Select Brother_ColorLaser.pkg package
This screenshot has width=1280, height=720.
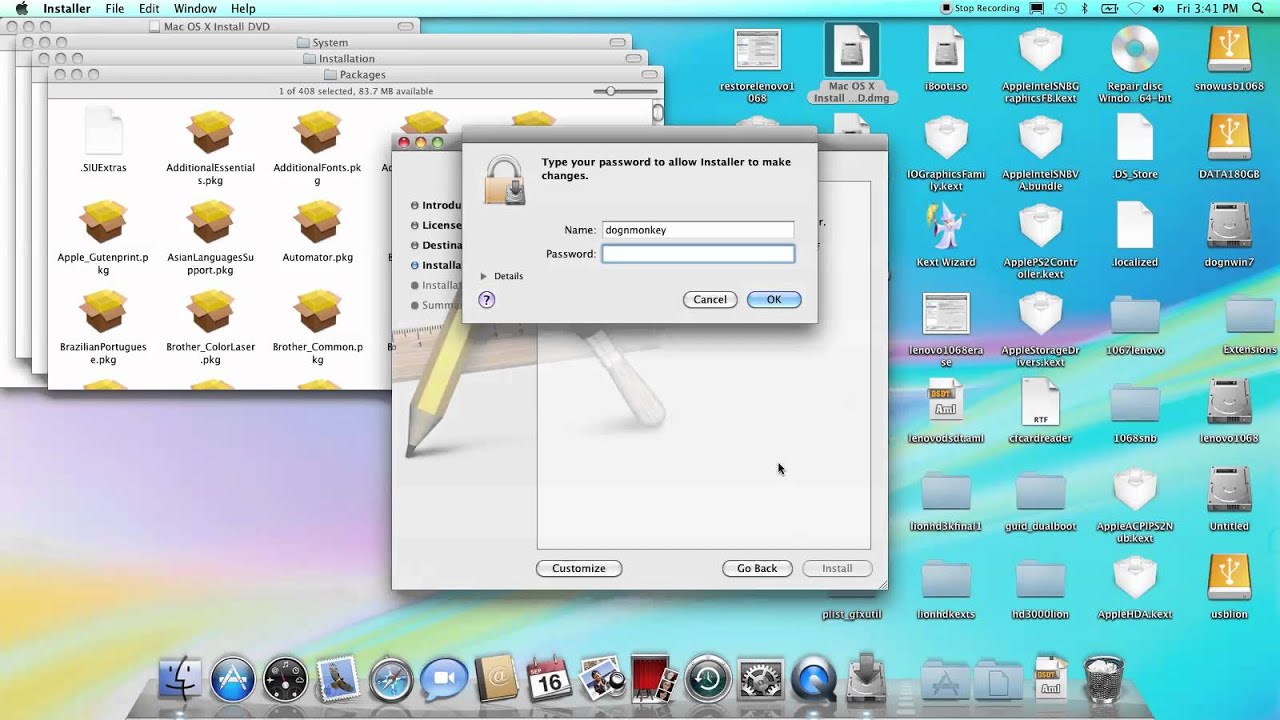210,313
